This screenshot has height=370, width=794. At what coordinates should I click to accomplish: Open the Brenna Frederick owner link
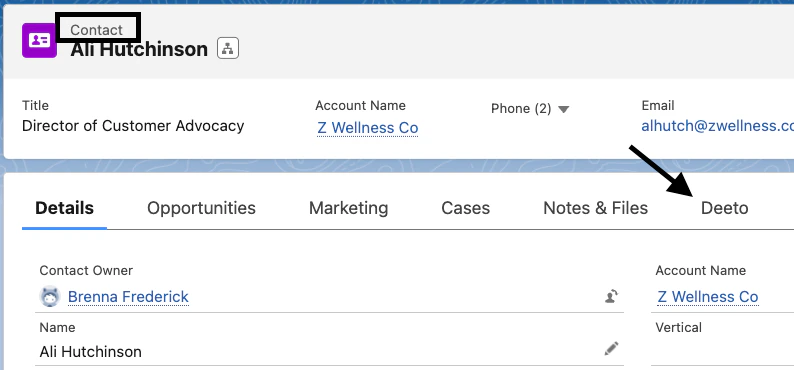tap(128, 297)
